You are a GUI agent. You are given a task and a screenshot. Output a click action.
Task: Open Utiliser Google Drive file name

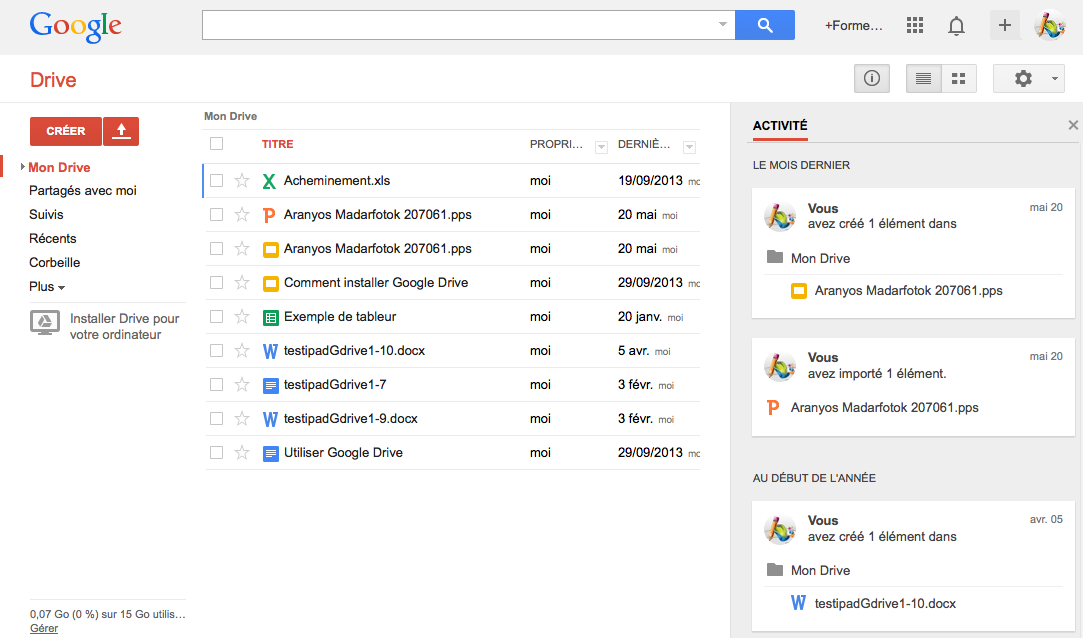click(x=343, y=453)
